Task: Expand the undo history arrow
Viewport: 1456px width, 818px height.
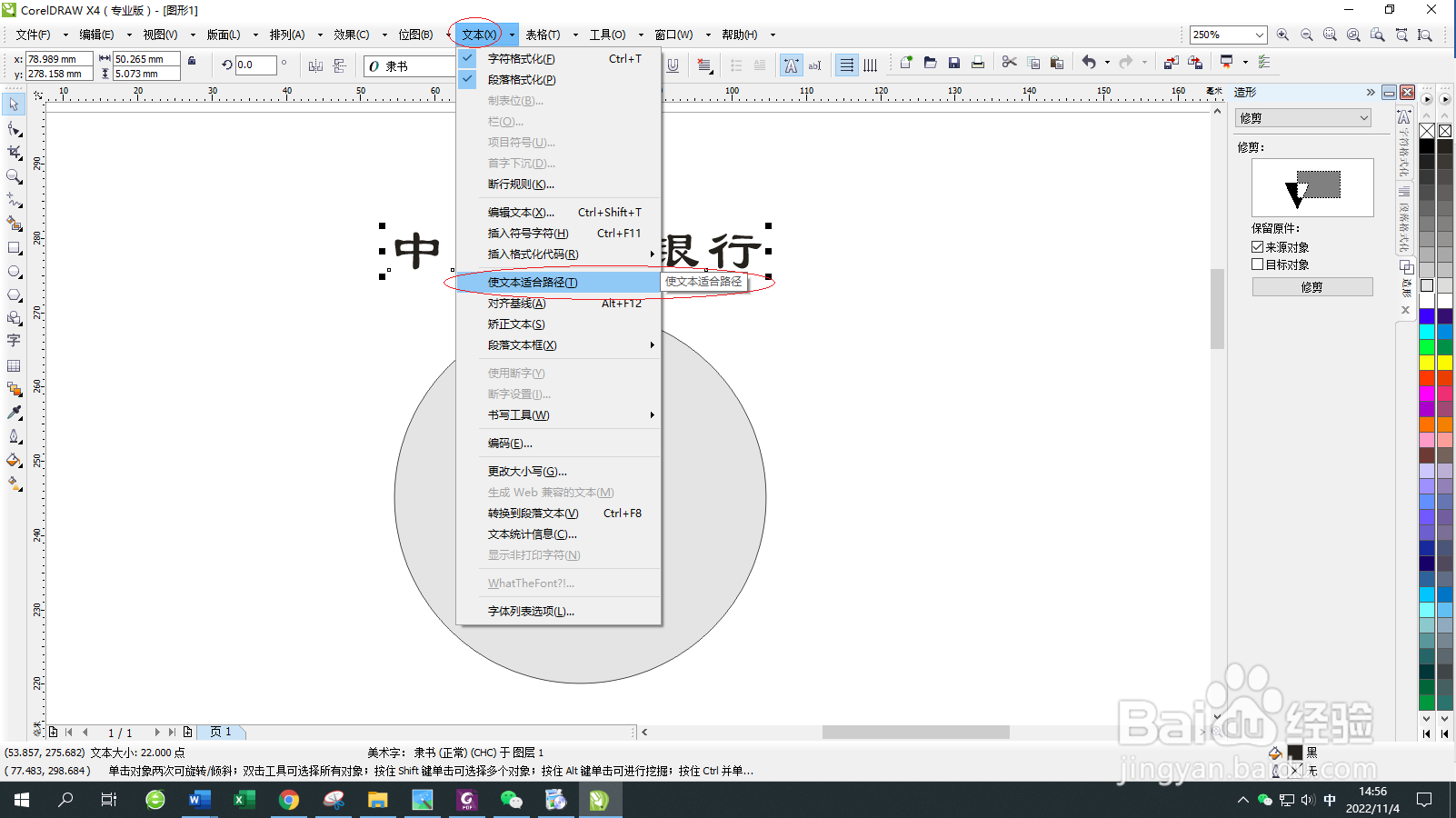Action: tap(1107, 63)
